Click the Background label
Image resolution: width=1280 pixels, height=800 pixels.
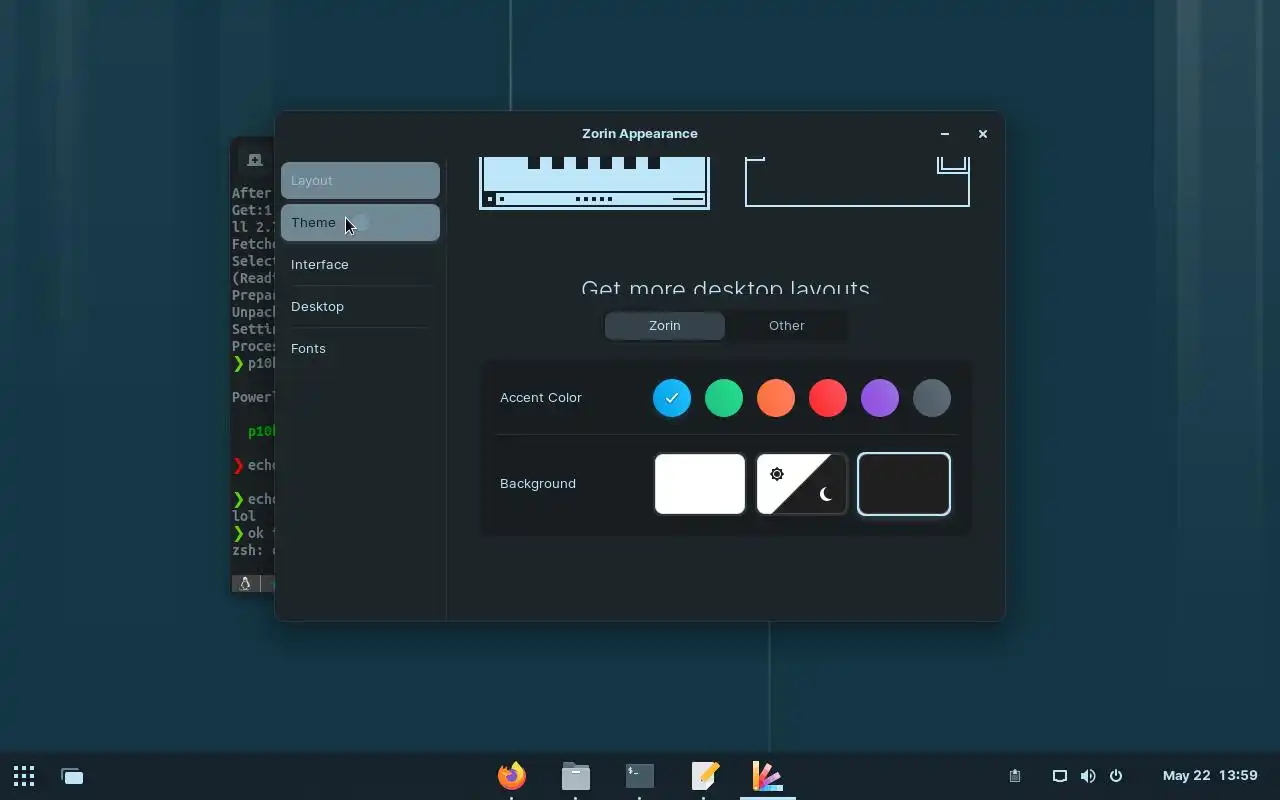click(x=538, y=484)
